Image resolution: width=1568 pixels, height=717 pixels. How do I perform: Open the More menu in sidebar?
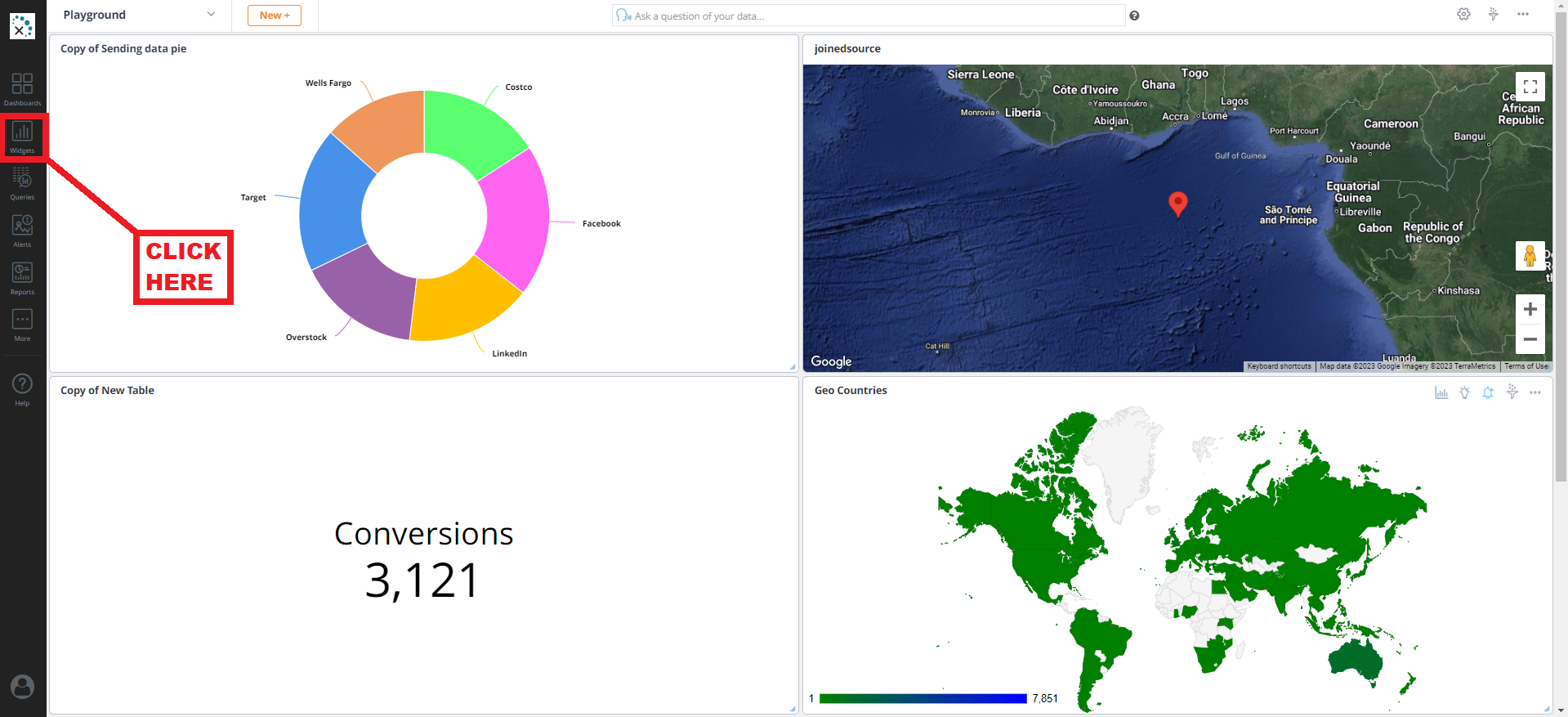(22, 325)
